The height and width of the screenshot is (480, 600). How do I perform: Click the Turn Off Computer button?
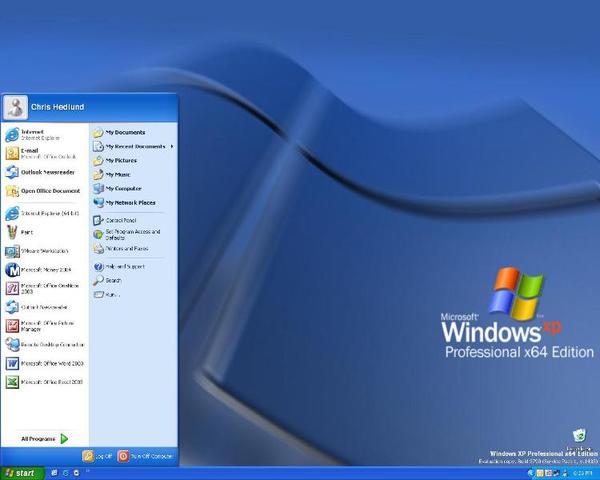[145, 456]
